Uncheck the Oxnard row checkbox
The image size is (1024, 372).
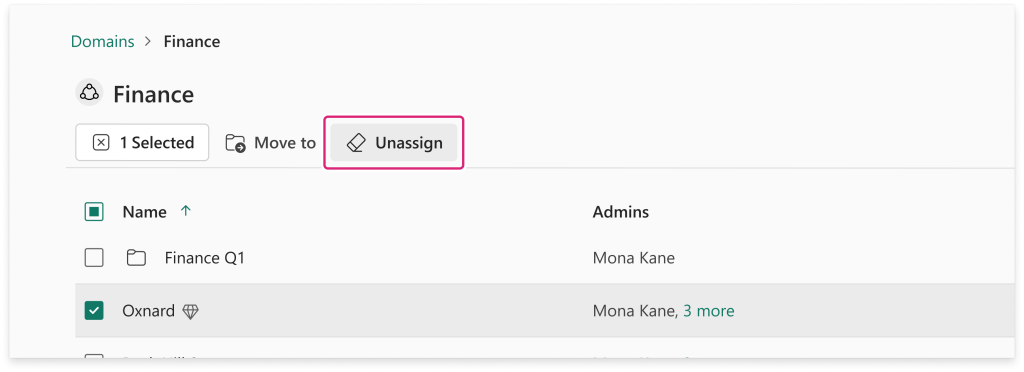94,311
